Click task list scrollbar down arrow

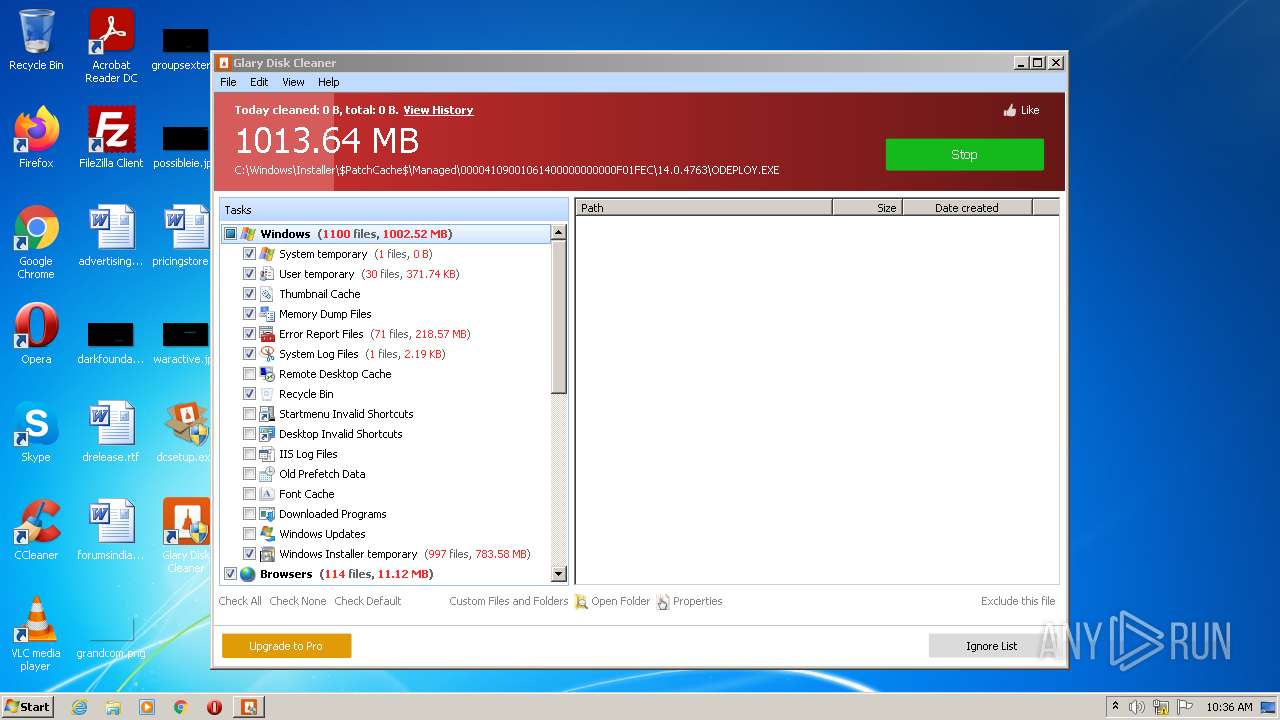click(x=559, y=574)
